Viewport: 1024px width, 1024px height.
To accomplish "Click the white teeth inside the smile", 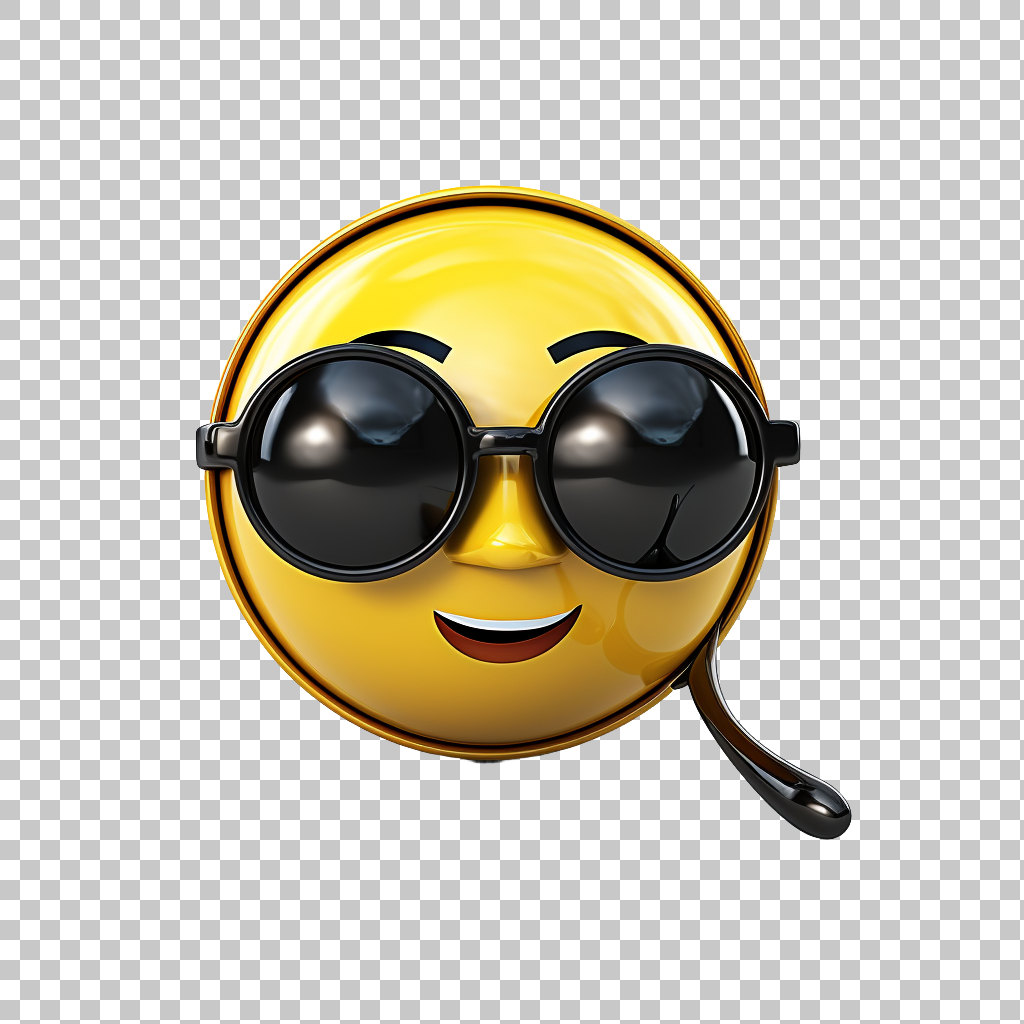I will pyautogui.click(x=505, y=625).
